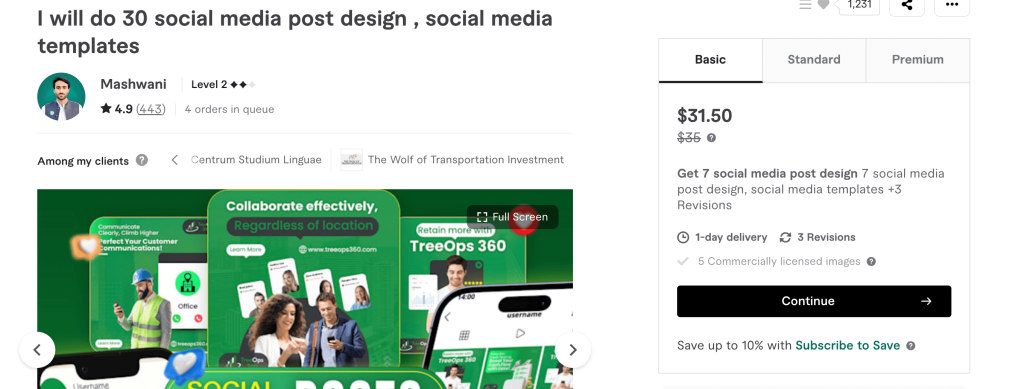Click the help icon next to Among my clients

[x=142, y=160]
